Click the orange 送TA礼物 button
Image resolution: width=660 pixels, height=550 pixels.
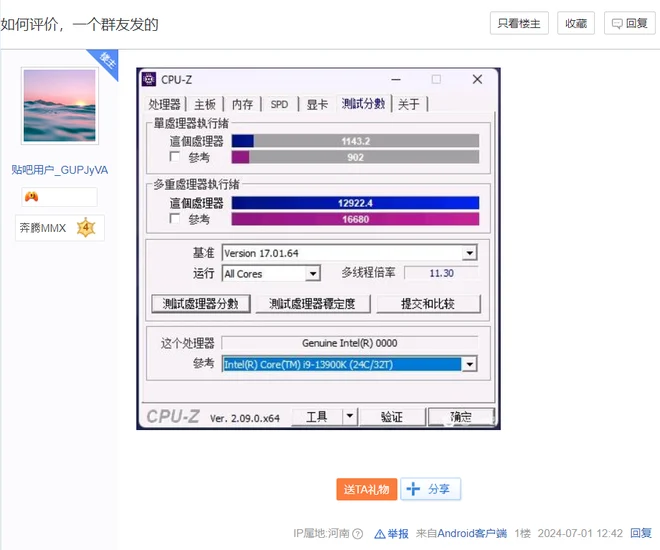(366, 489)
